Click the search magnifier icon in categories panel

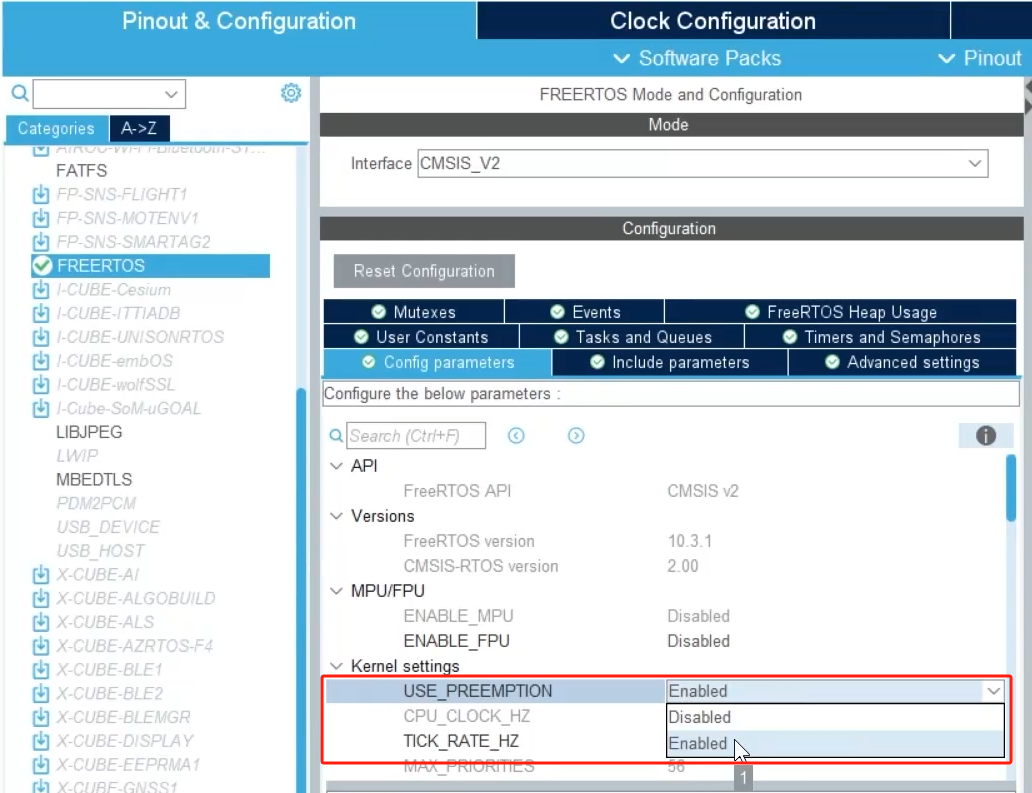(20, 93)
